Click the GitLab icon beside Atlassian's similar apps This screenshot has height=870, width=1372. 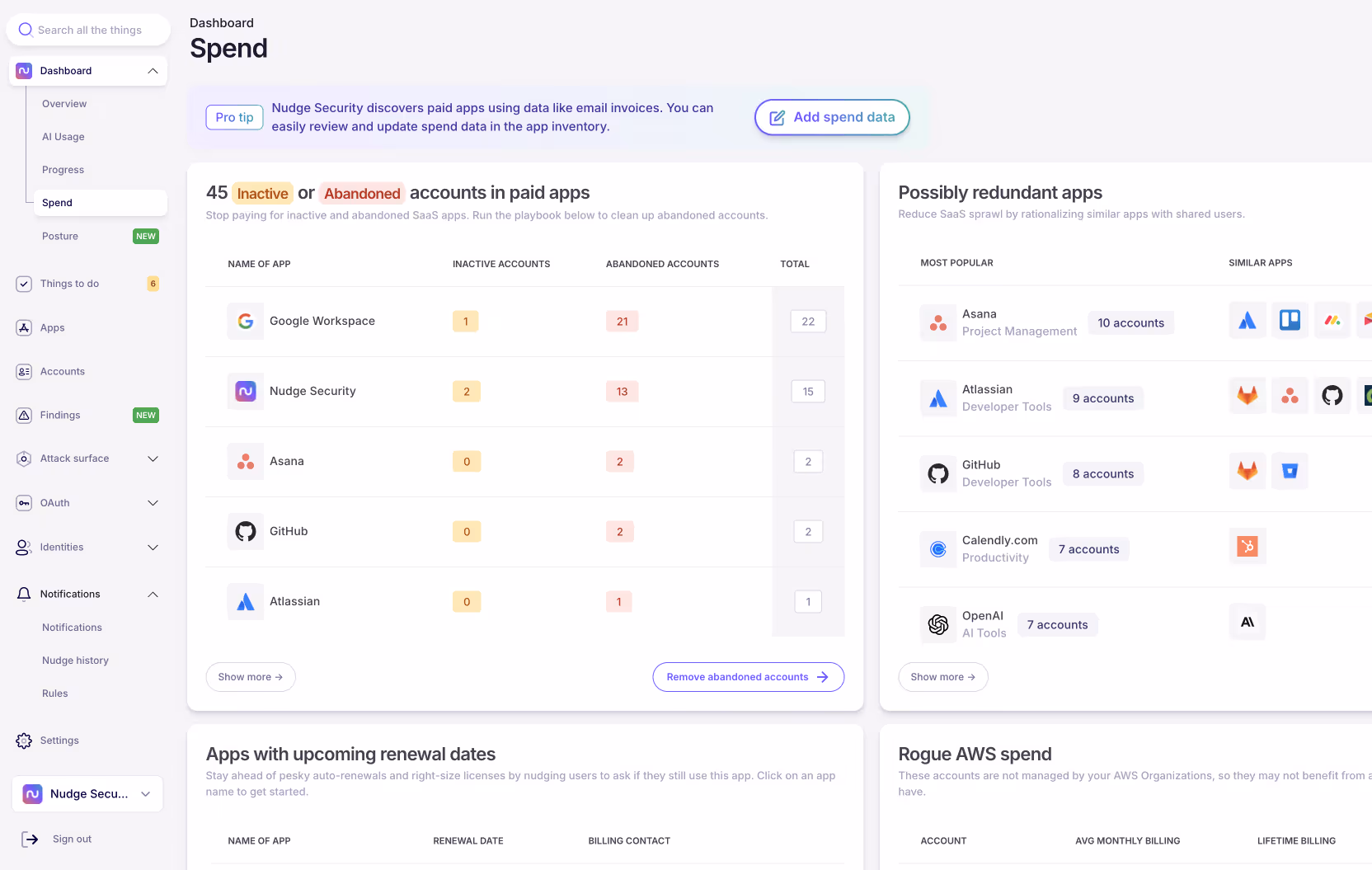click(1247, 395)
